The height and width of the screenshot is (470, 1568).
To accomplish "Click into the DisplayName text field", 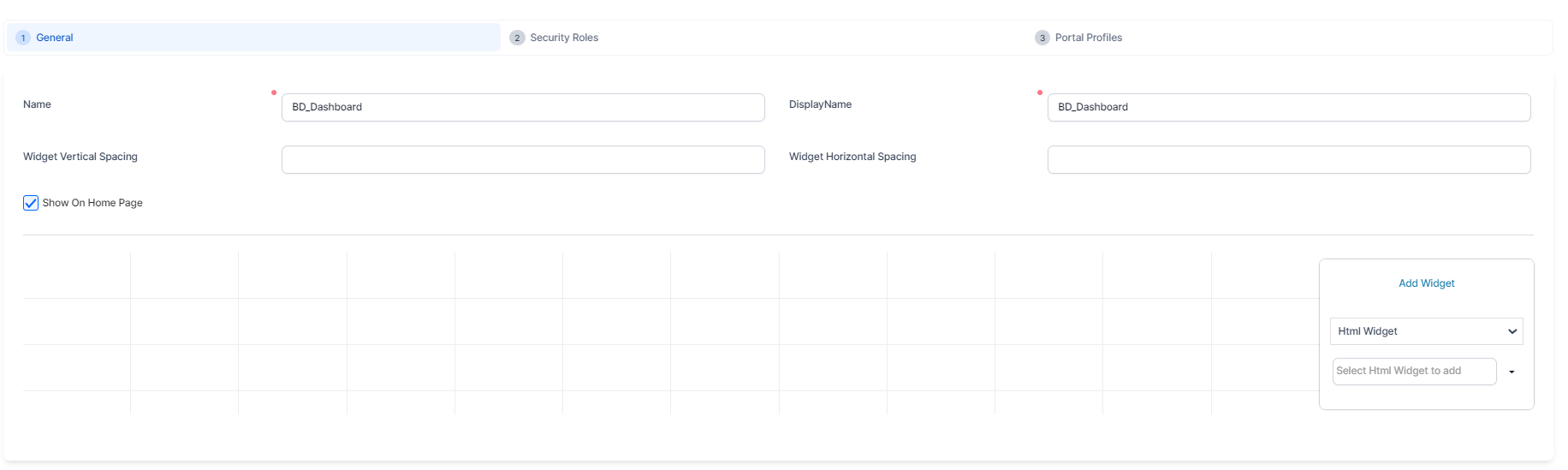I will coord(1288,107).
